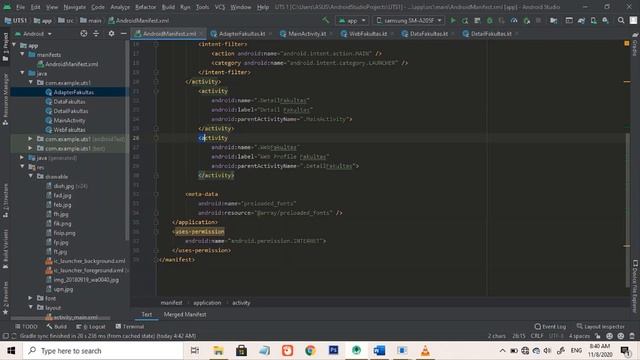
Task: Open the Refactor menu
Action: pos(146,7)
